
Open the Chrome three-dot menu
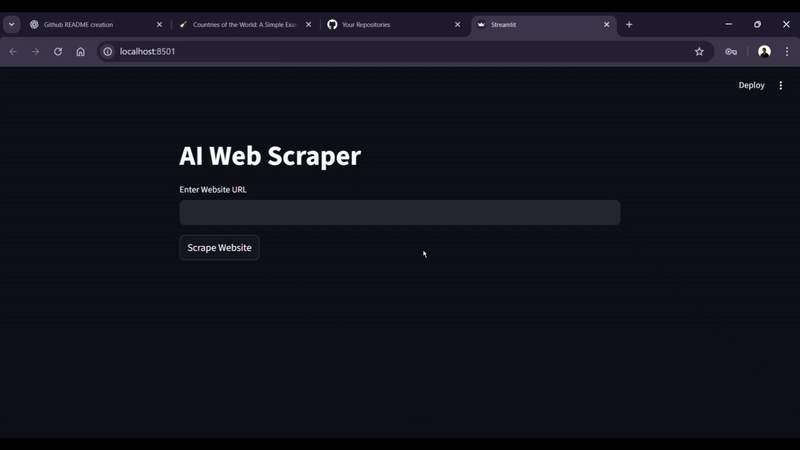787,52
